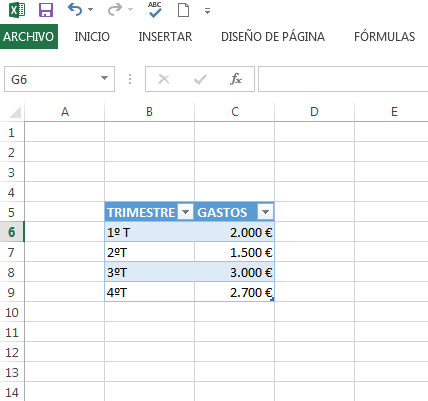
Task: Click the Excel application icon
Action: 17,10
